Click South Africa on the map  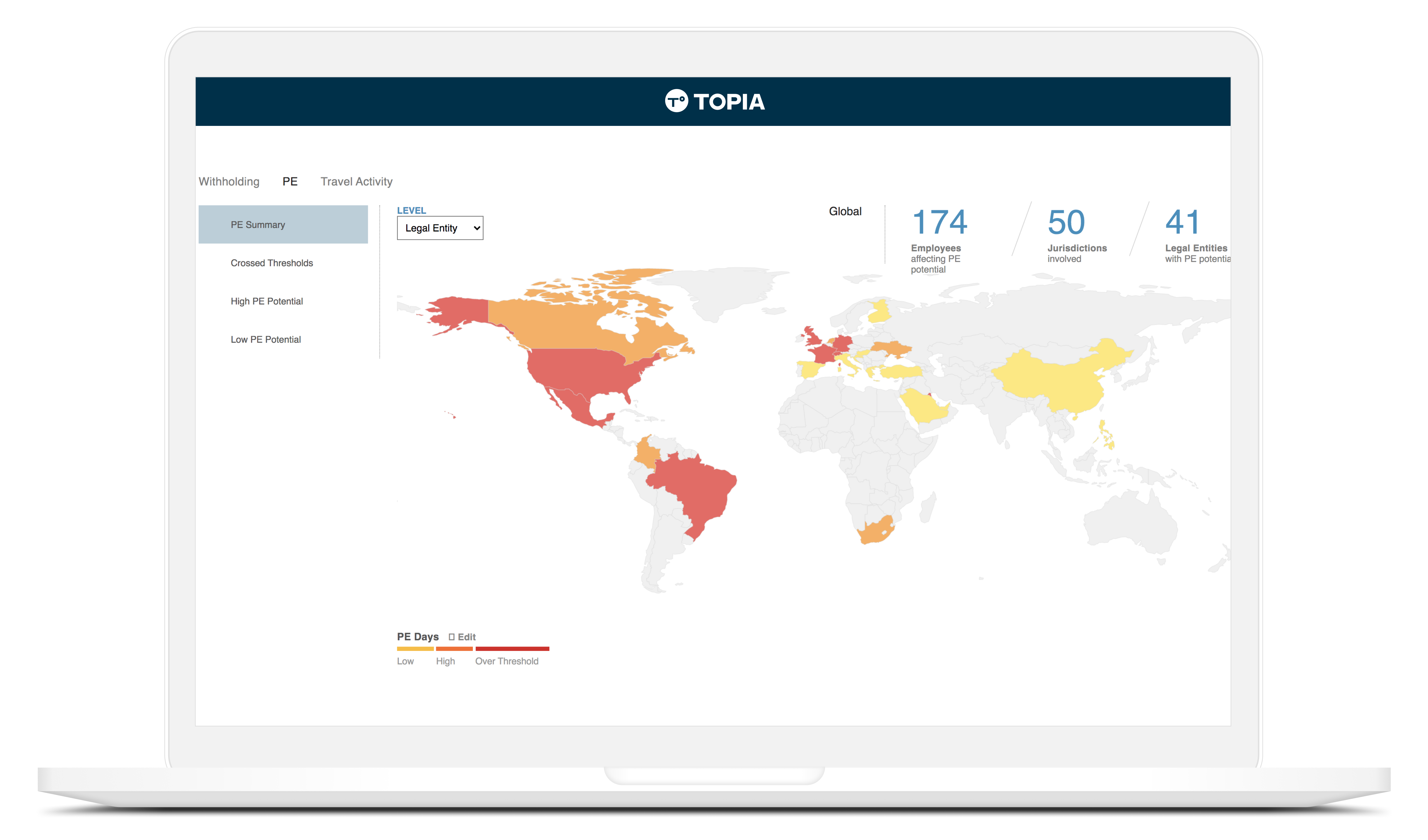pyautogui.click(x=876, y=531)
